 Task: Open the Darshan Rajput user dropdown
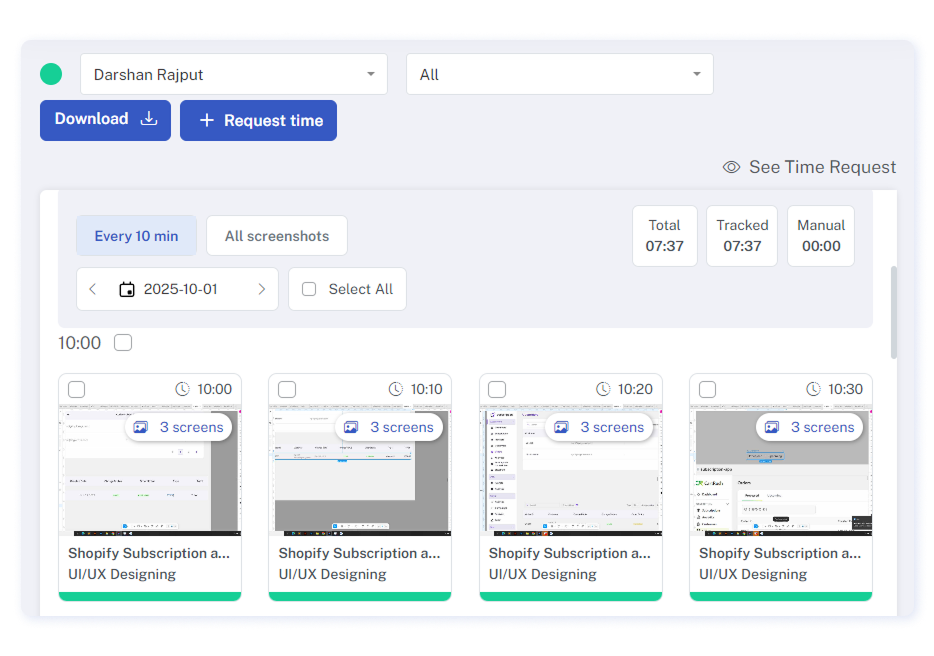pyautogui.click(x=234, y=74)
